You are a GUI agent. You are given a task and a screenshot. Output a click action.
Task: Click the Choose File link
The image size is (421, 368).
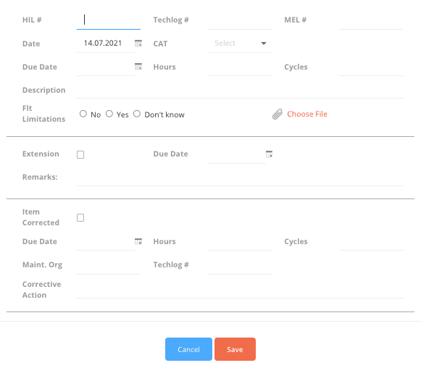pos(307,114)
